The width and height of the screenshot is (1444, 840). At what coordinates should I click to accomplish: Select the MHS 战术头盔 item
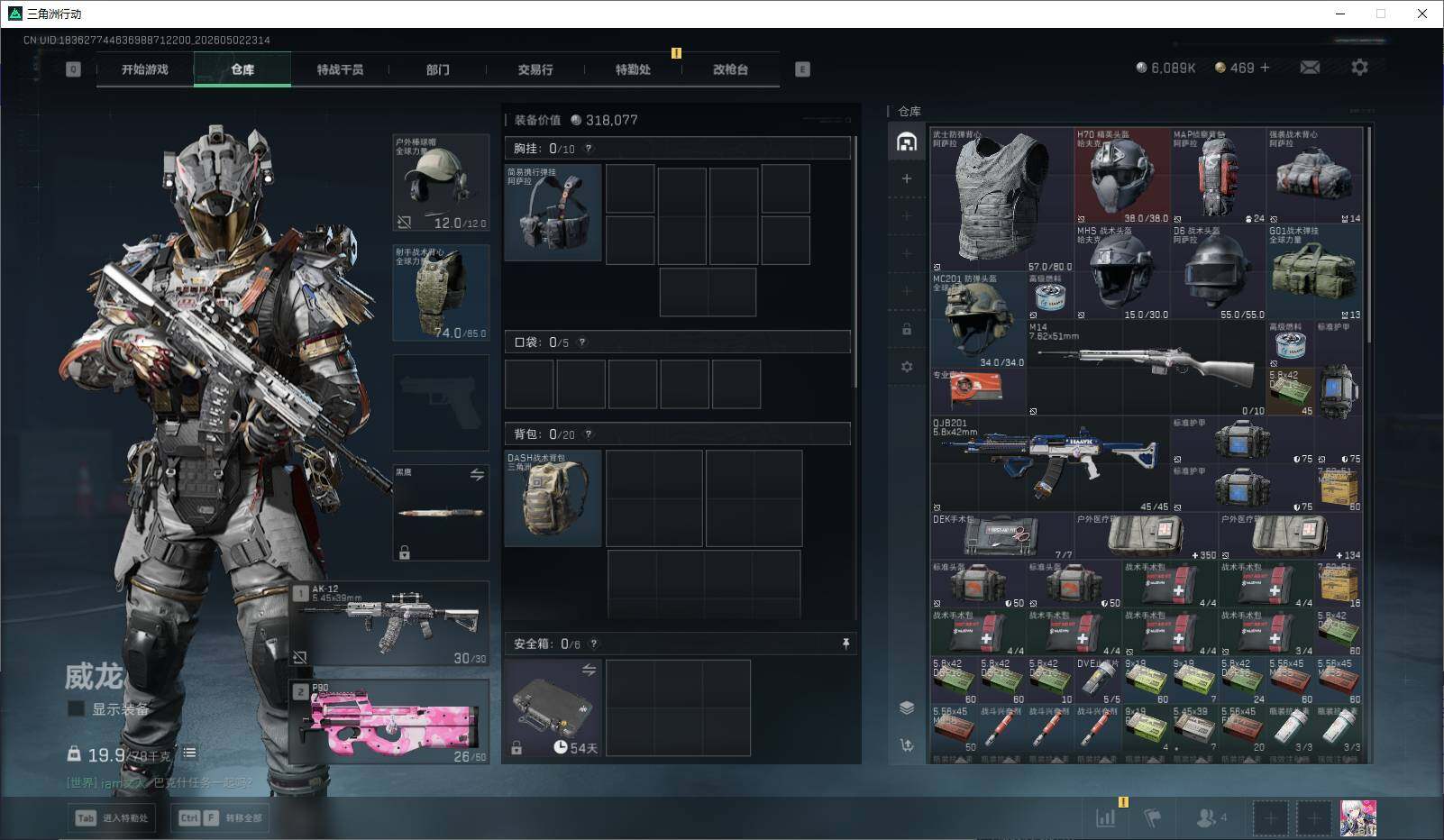(x=1122, y=272)
